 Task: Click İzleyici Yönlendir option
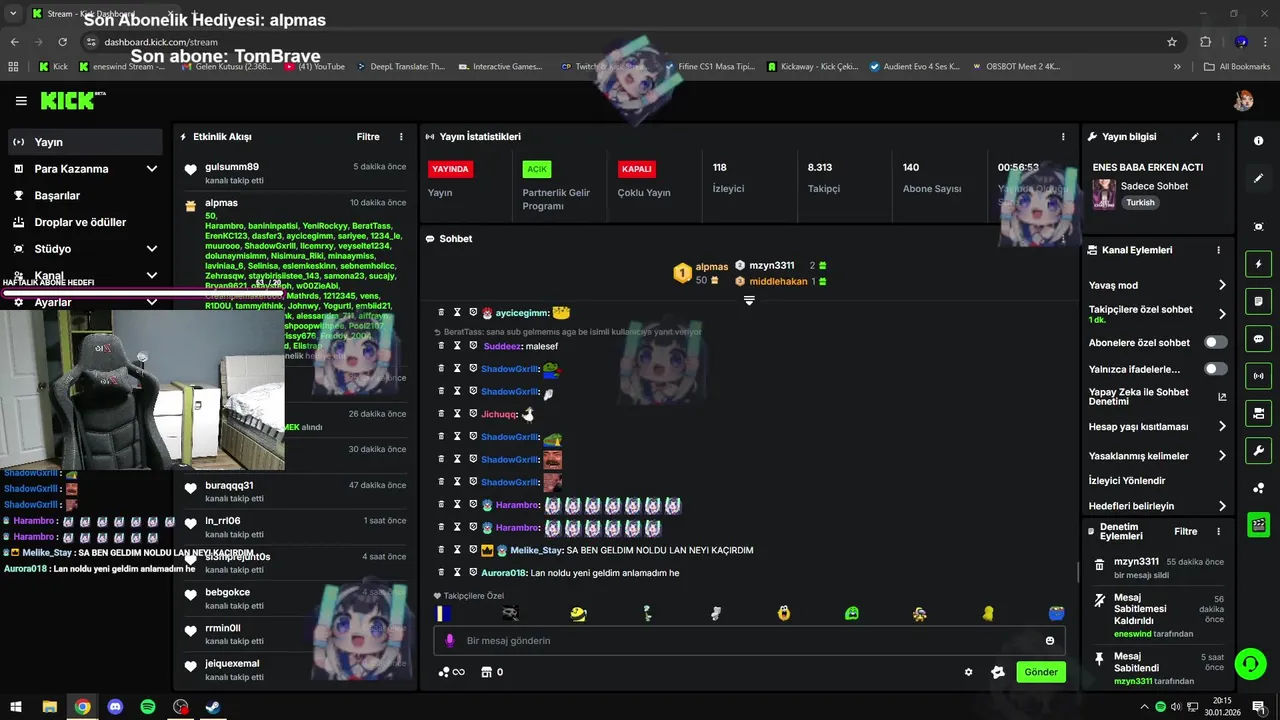pos(1127,481)
